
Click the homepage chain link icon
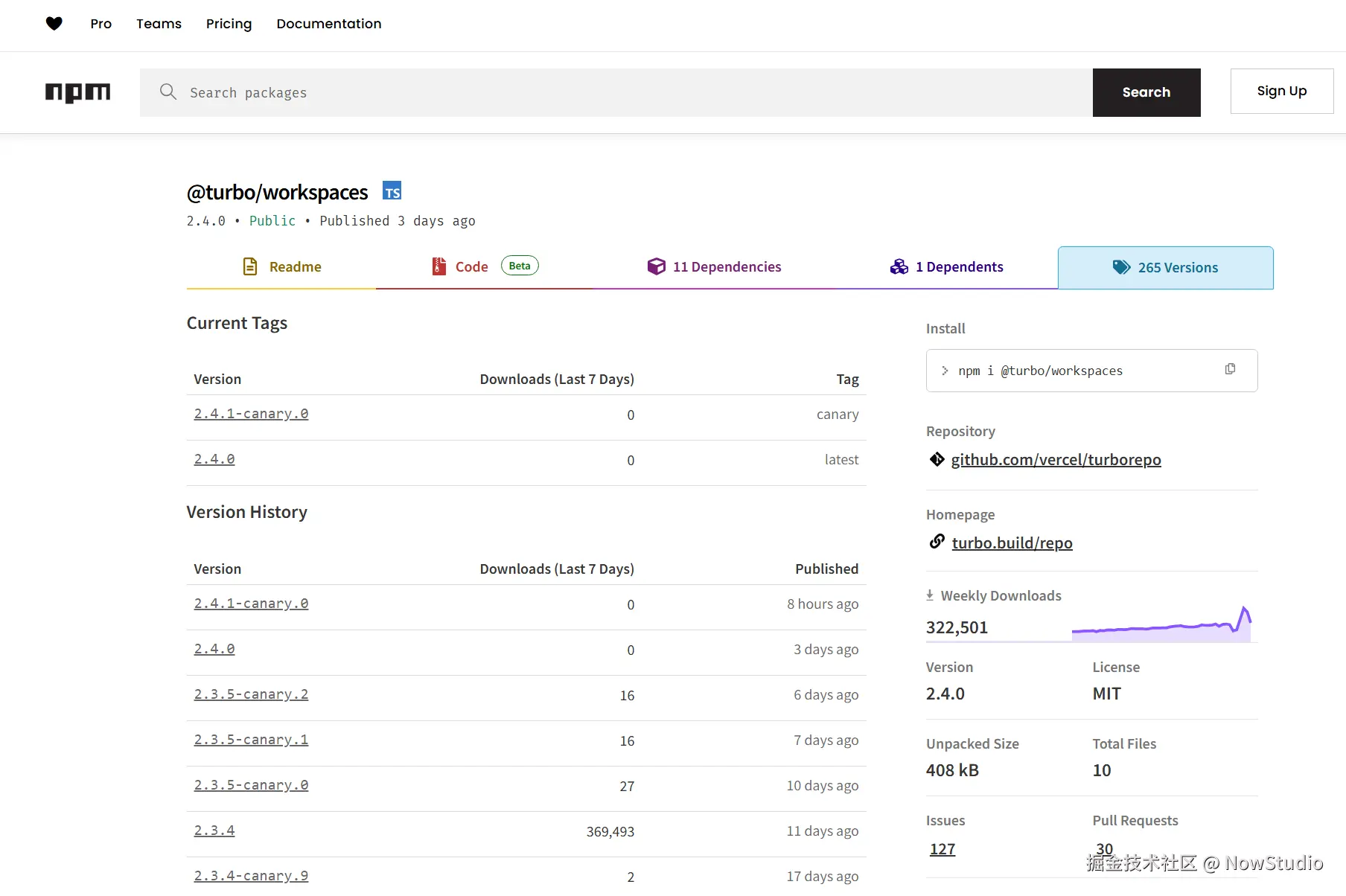(937, 542)
